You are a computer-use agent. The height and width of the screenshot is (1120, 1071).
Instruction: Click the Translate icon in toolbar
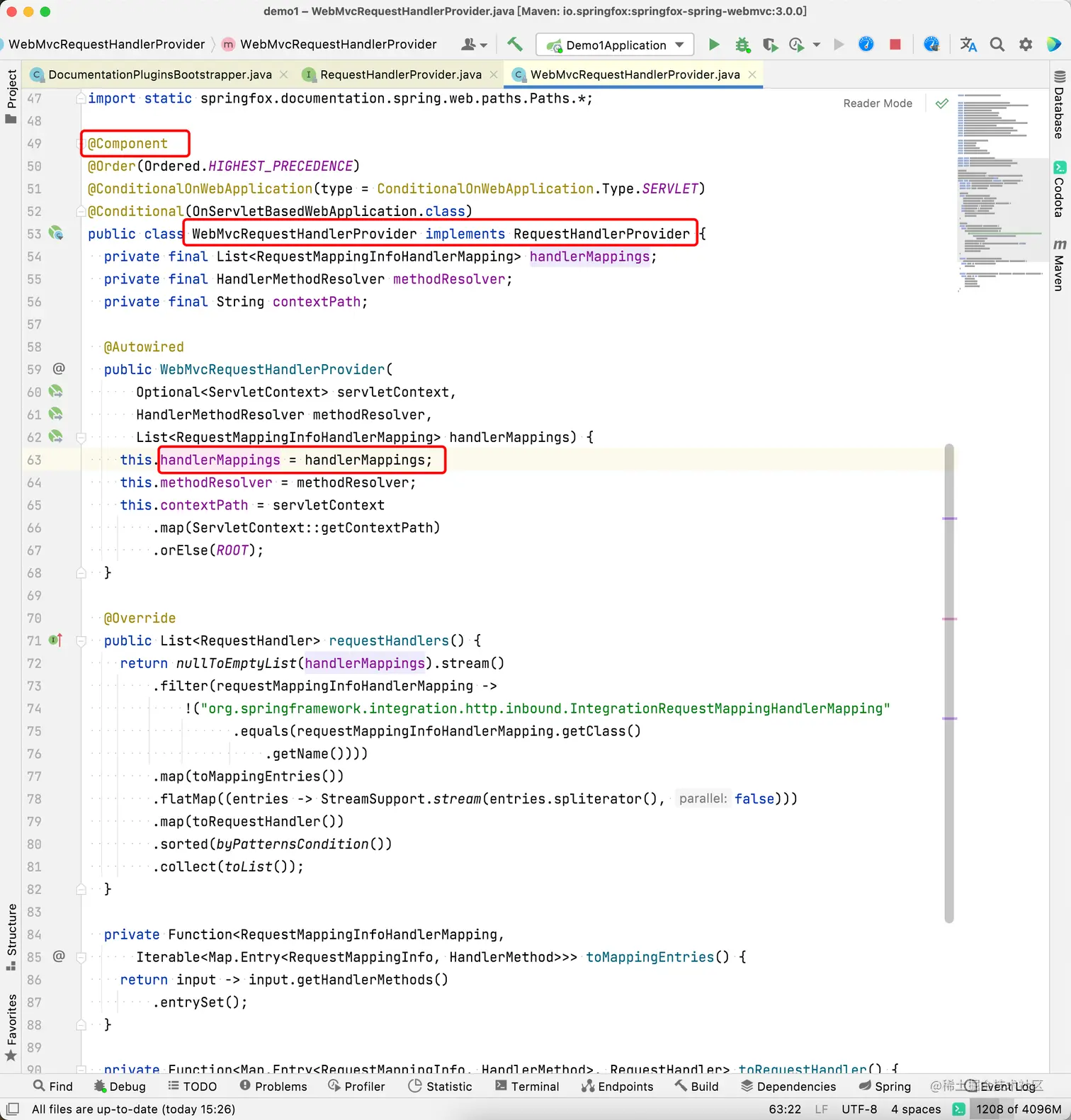tap(968, 45)
